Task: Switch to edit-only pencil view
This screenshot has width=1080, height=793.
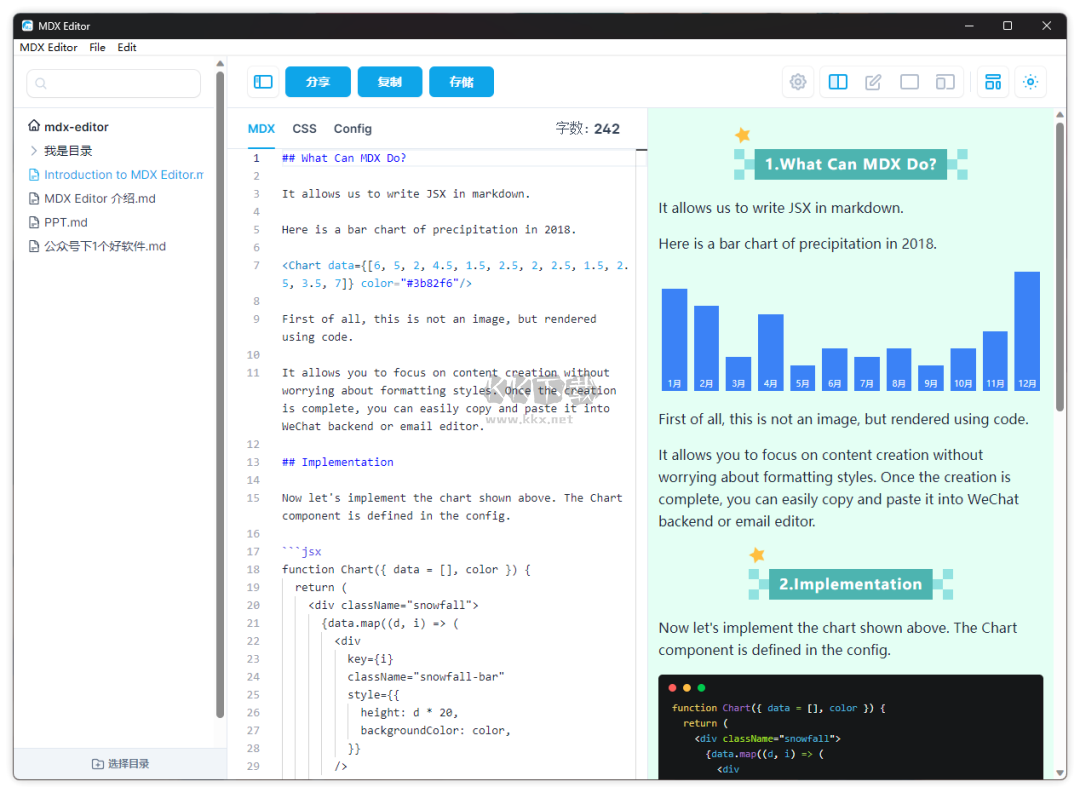Action: (x=873, y=82)
